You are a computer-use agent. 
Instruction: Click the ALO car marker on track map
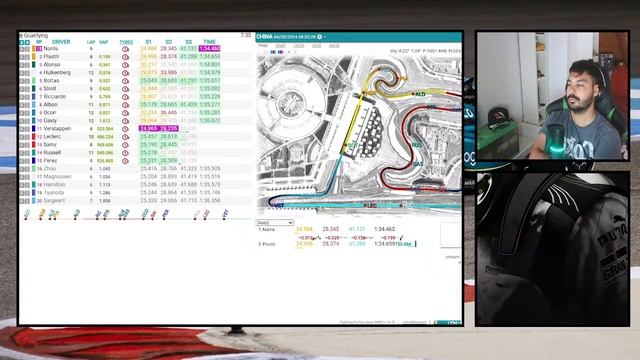pos(419,94)
